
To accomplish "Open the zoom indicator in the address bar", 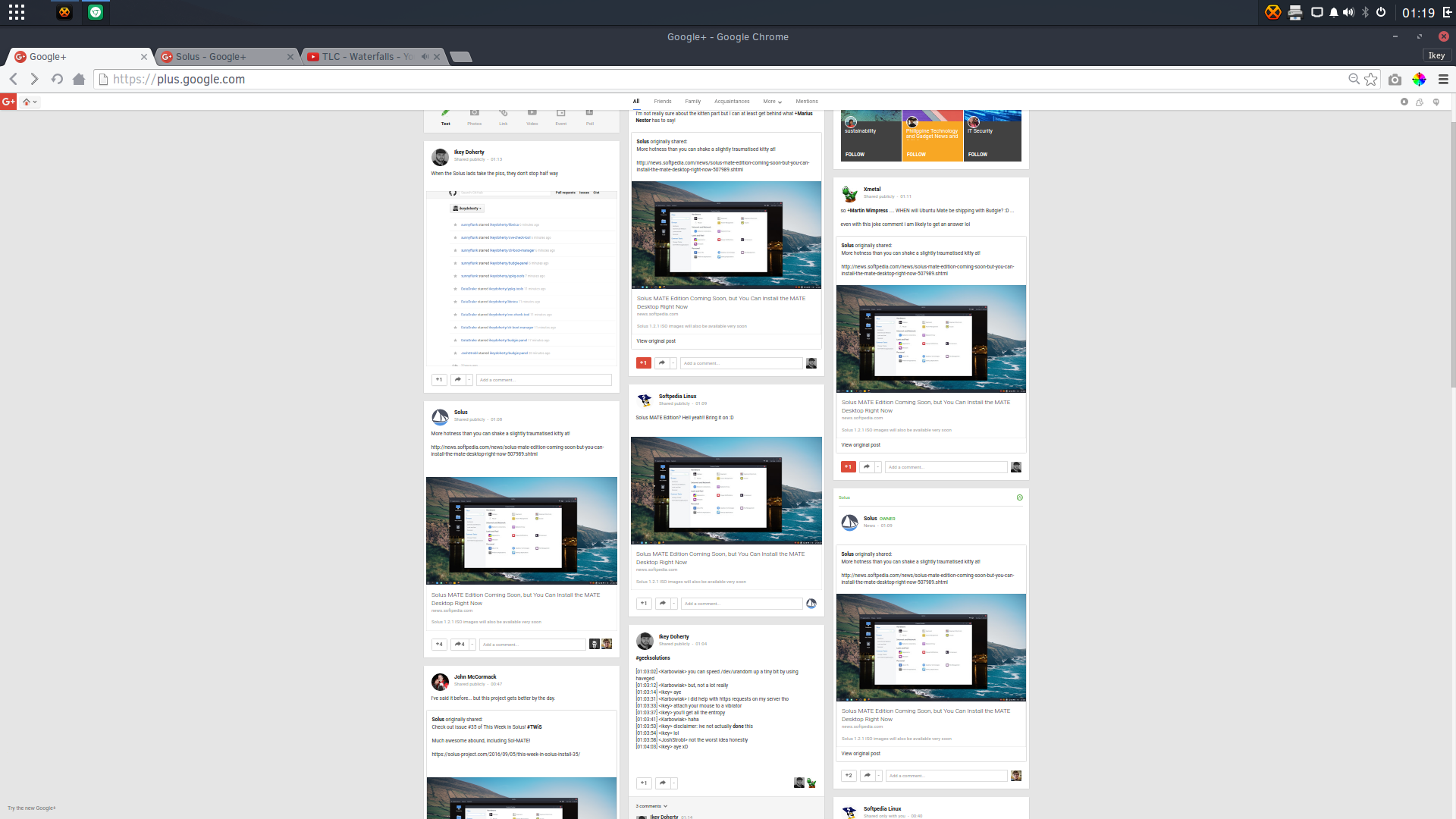I will (x=1354, y=79).
